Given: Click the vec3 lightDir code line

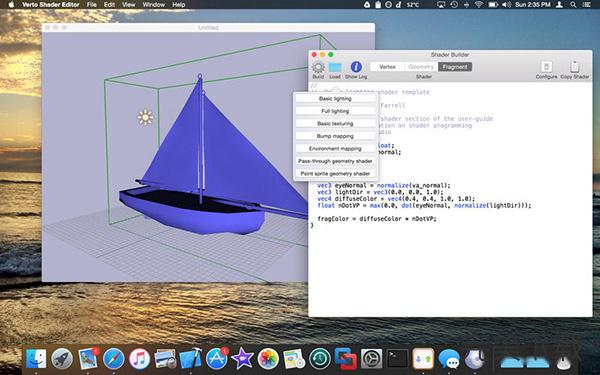Looking at the screenshot, I should point(380,192).
